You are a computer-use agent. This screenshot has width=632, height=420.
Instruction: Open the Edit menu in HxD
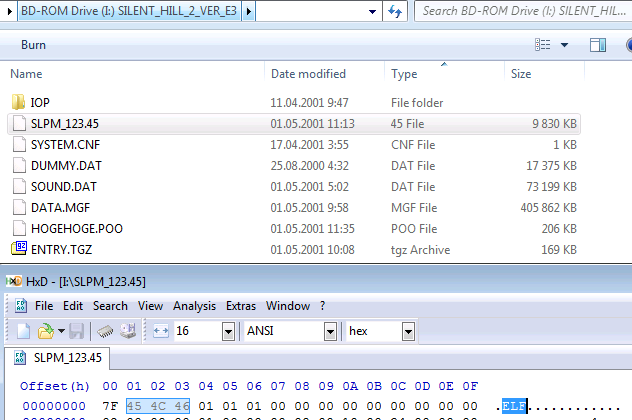pos(73,306)
